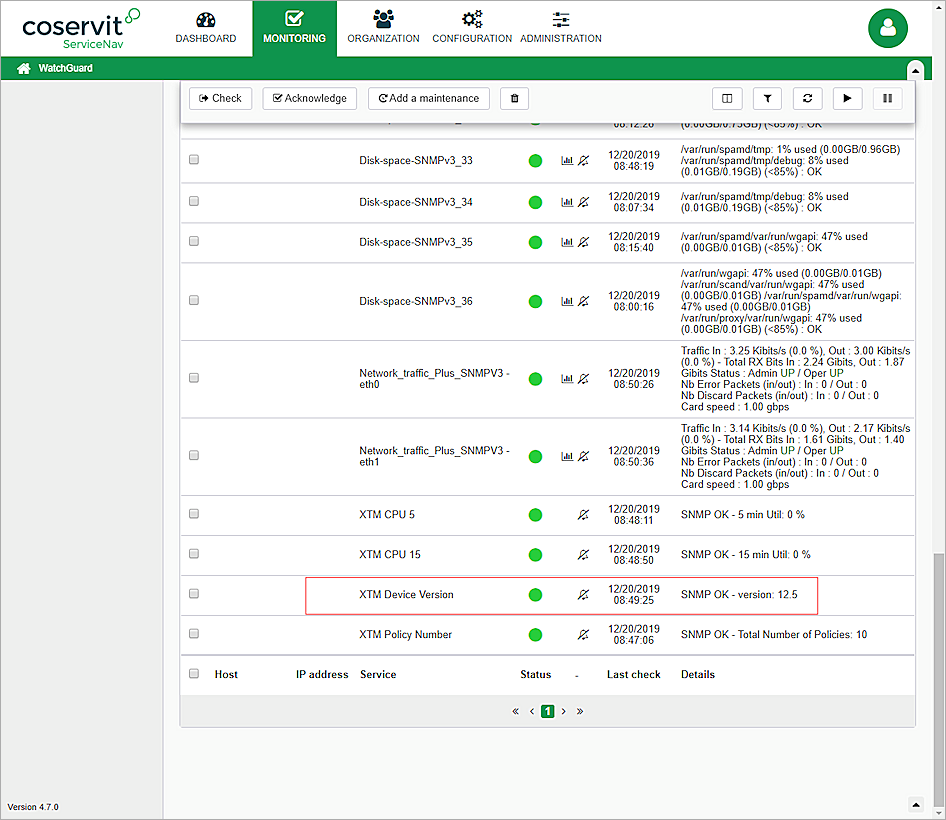Viewport: 946px width, 820px height.
Task: Click notification bell icon for XTM CPU 5
Action: click(584, 515)
